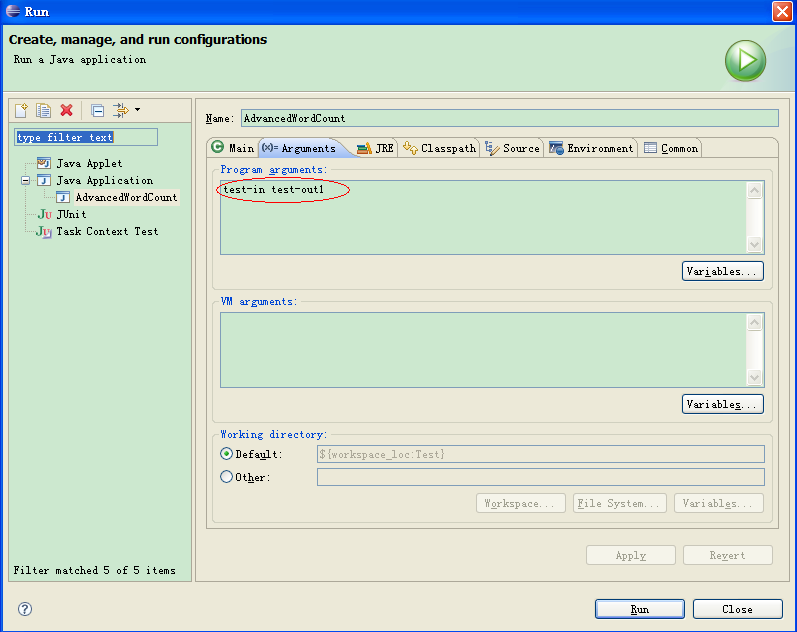Collapse the Java Application tree node

(25, 180)
